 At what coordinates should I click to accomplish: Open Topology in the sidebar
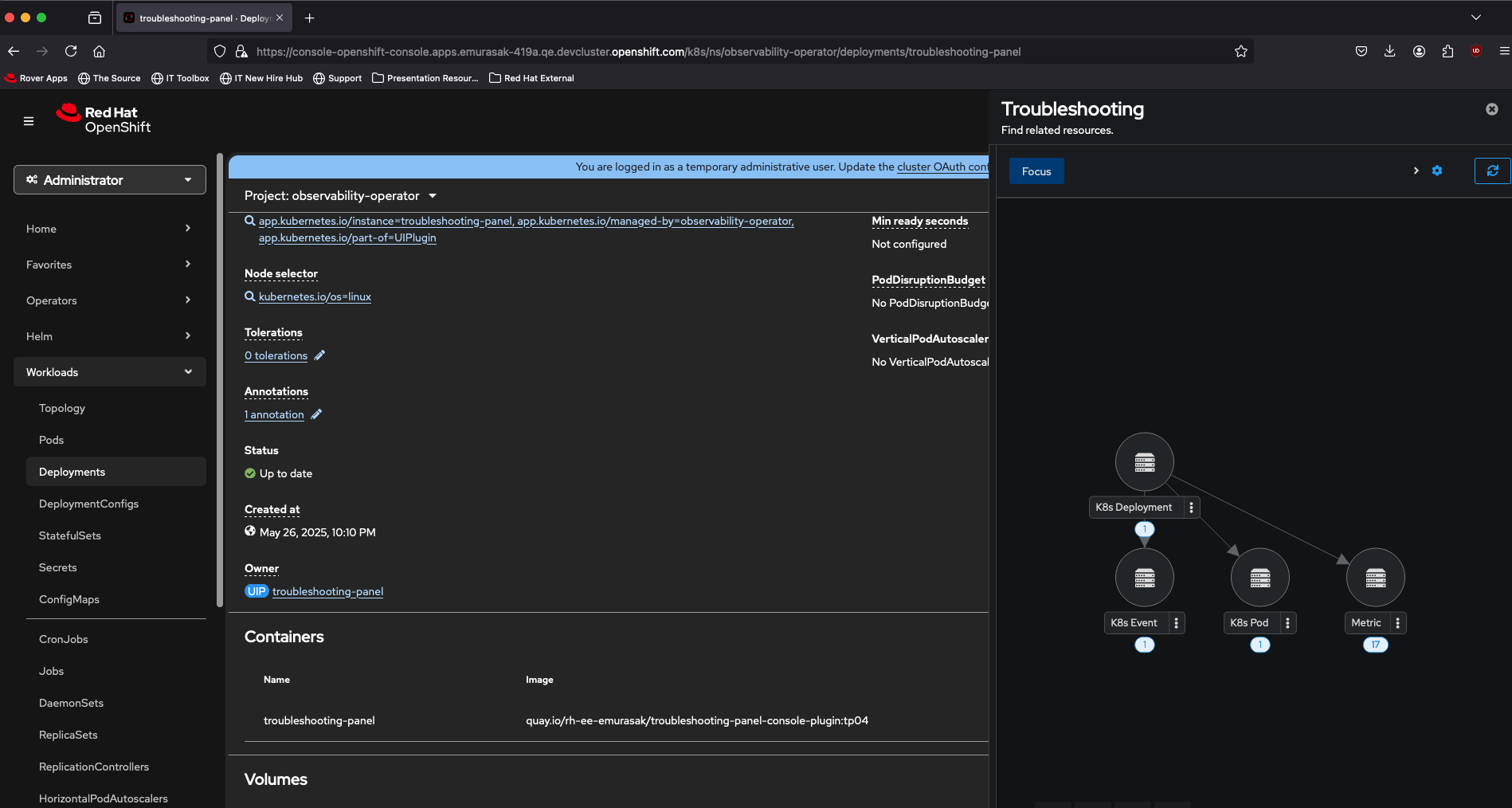tap(62, 408)
